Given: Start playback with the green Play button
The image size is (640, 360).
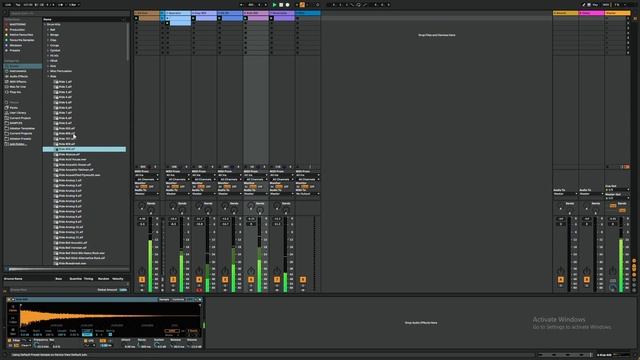Looking at the screenshot, I should pyautogui.click(x=274, y=5).
